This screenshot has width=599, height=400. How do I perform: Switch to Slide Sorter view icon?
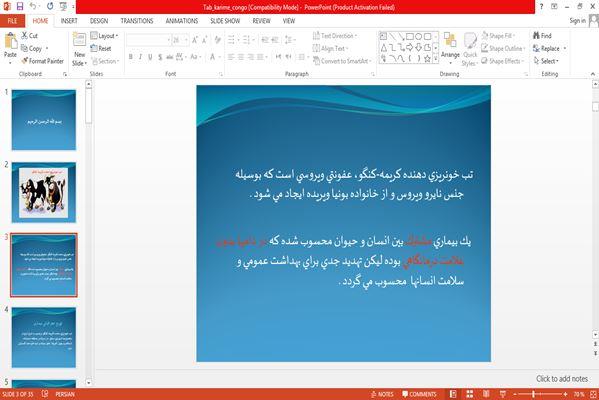click(469, 394)
